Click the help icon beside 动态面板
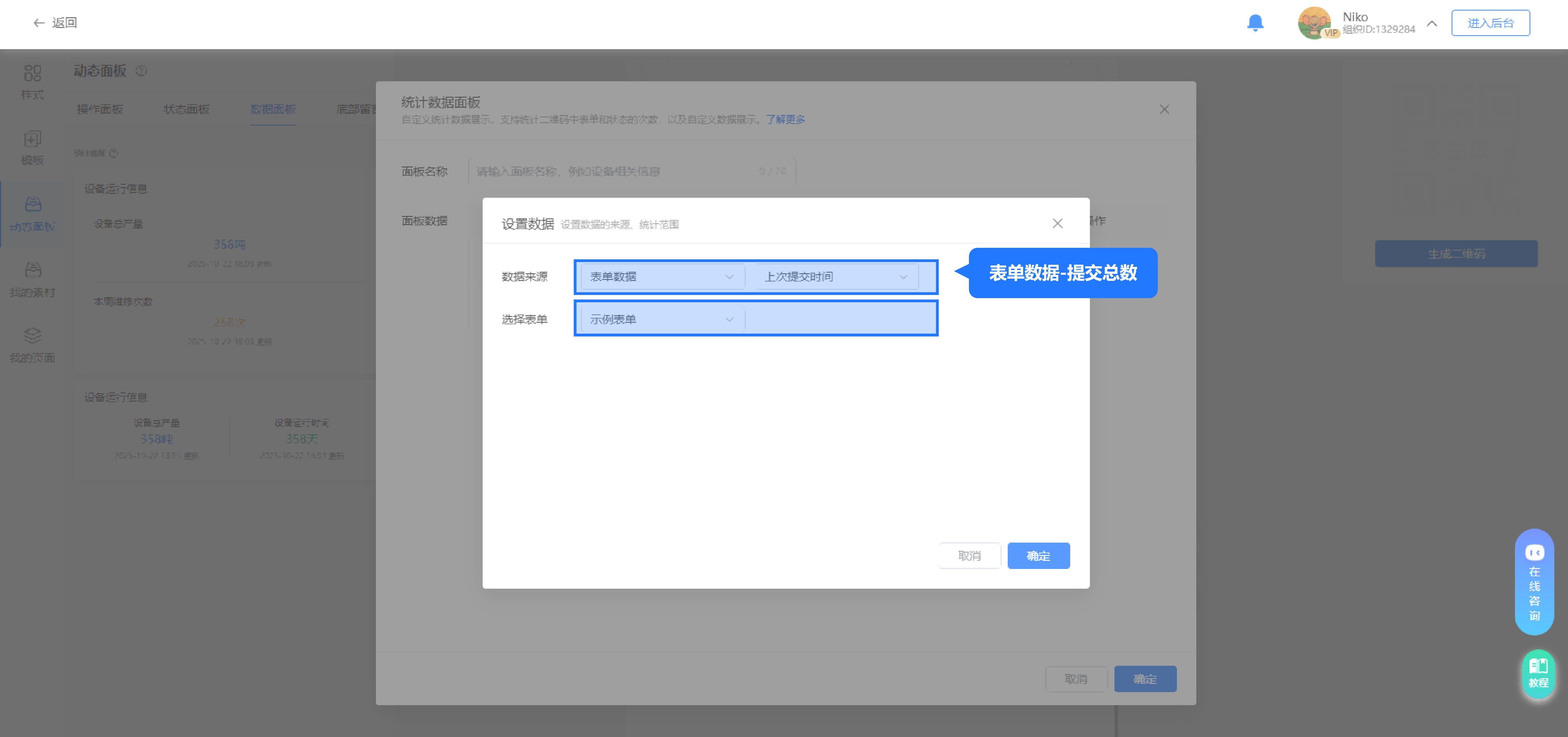This screenshot has height=737, width=1568. (x=141, y=71)
